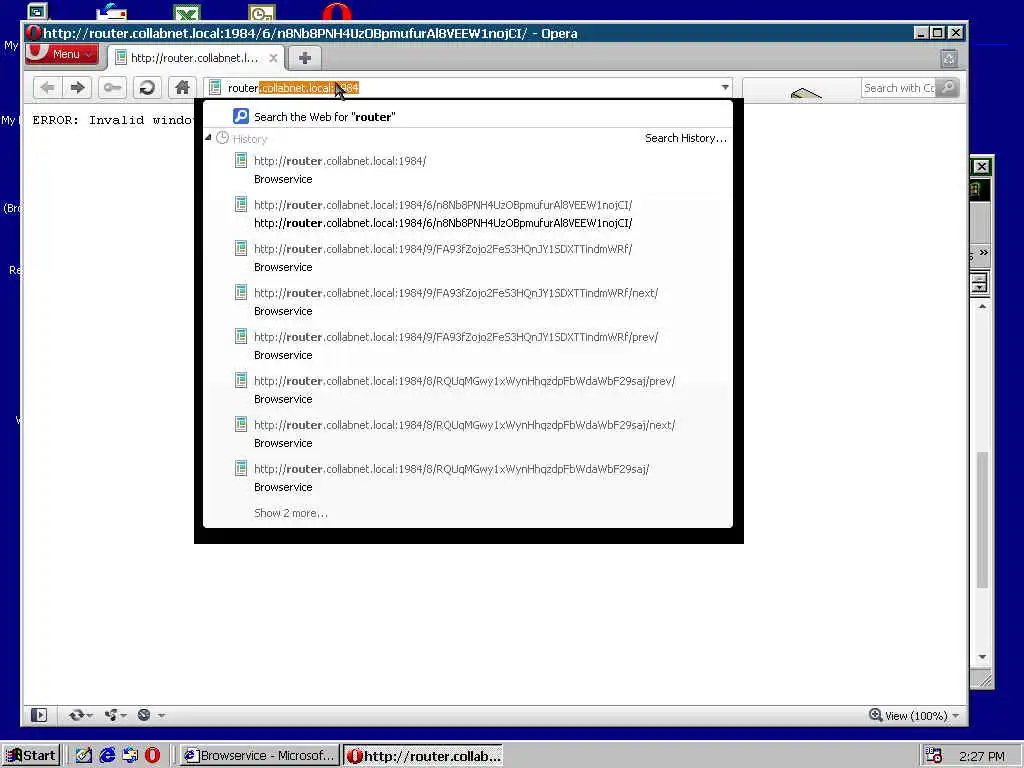The height and width of the screenshot is (768, 1024).
Task: Select history entry router.collabnet.local:1984/ Browservice
Action: [468, 170]
